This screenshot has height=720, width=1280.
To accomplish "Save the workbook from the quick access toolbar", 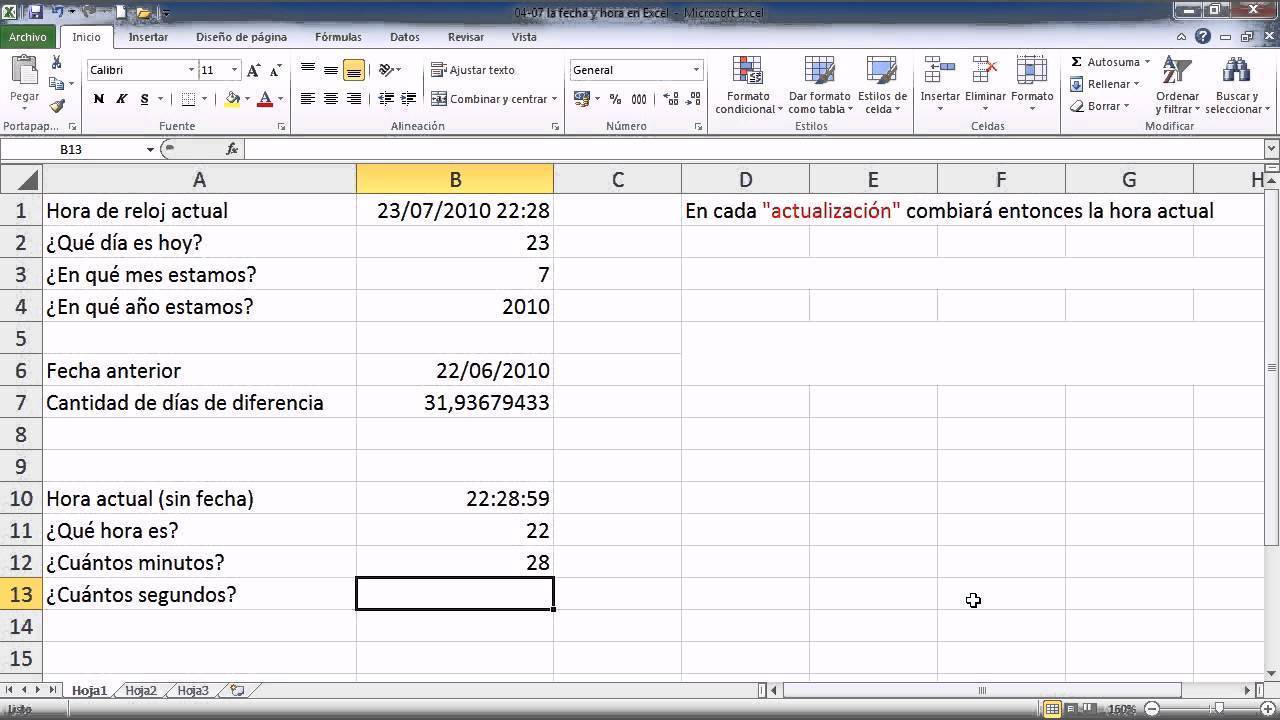I will (x=36, y=13).
